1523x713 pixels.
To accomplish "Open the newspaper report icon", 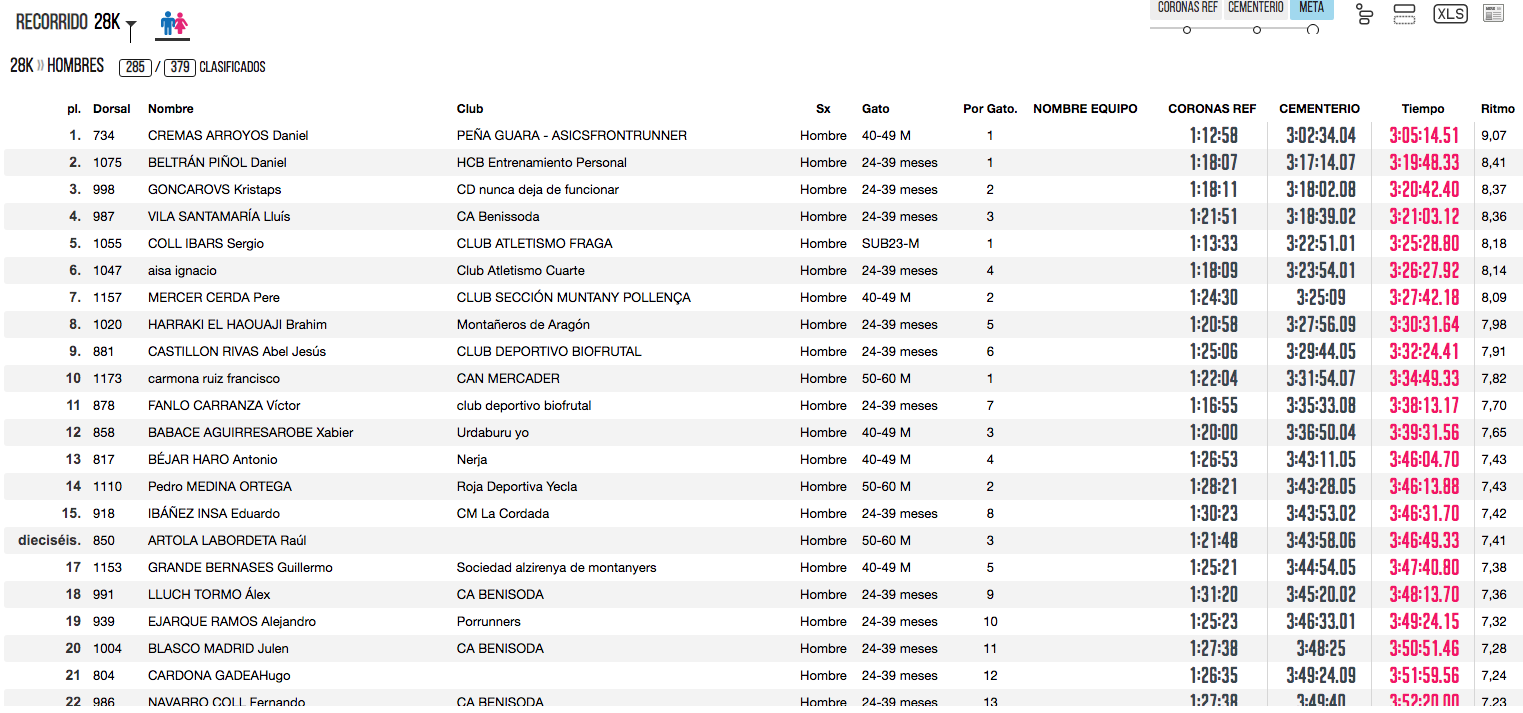I will point(1493,14).
